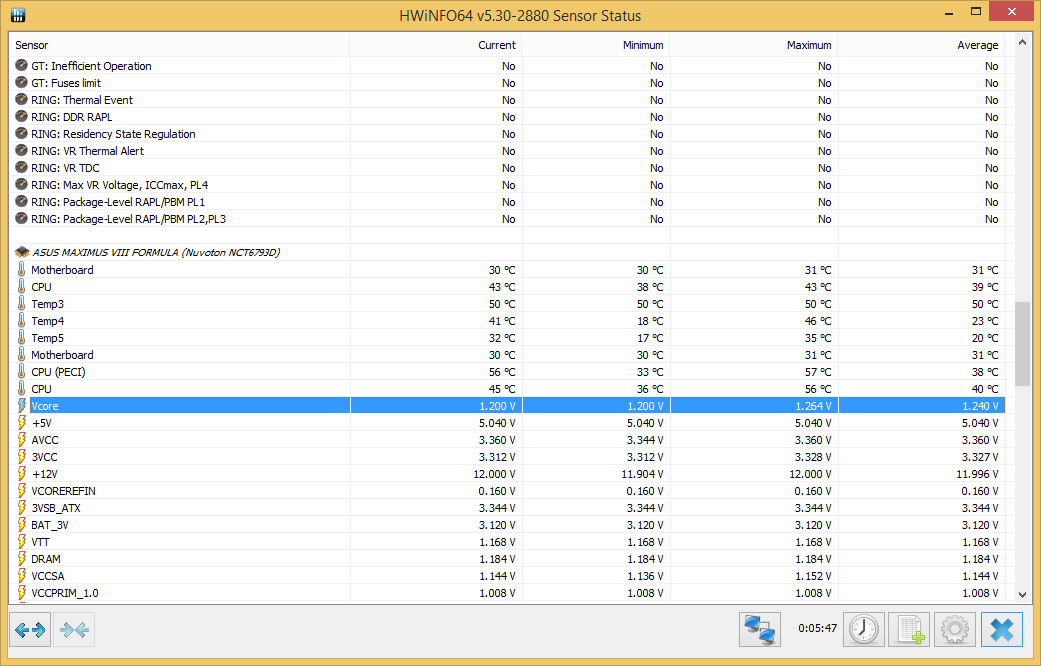Minimize the HWiNFO64 window

pyautogui.click(x=949, y=13)
